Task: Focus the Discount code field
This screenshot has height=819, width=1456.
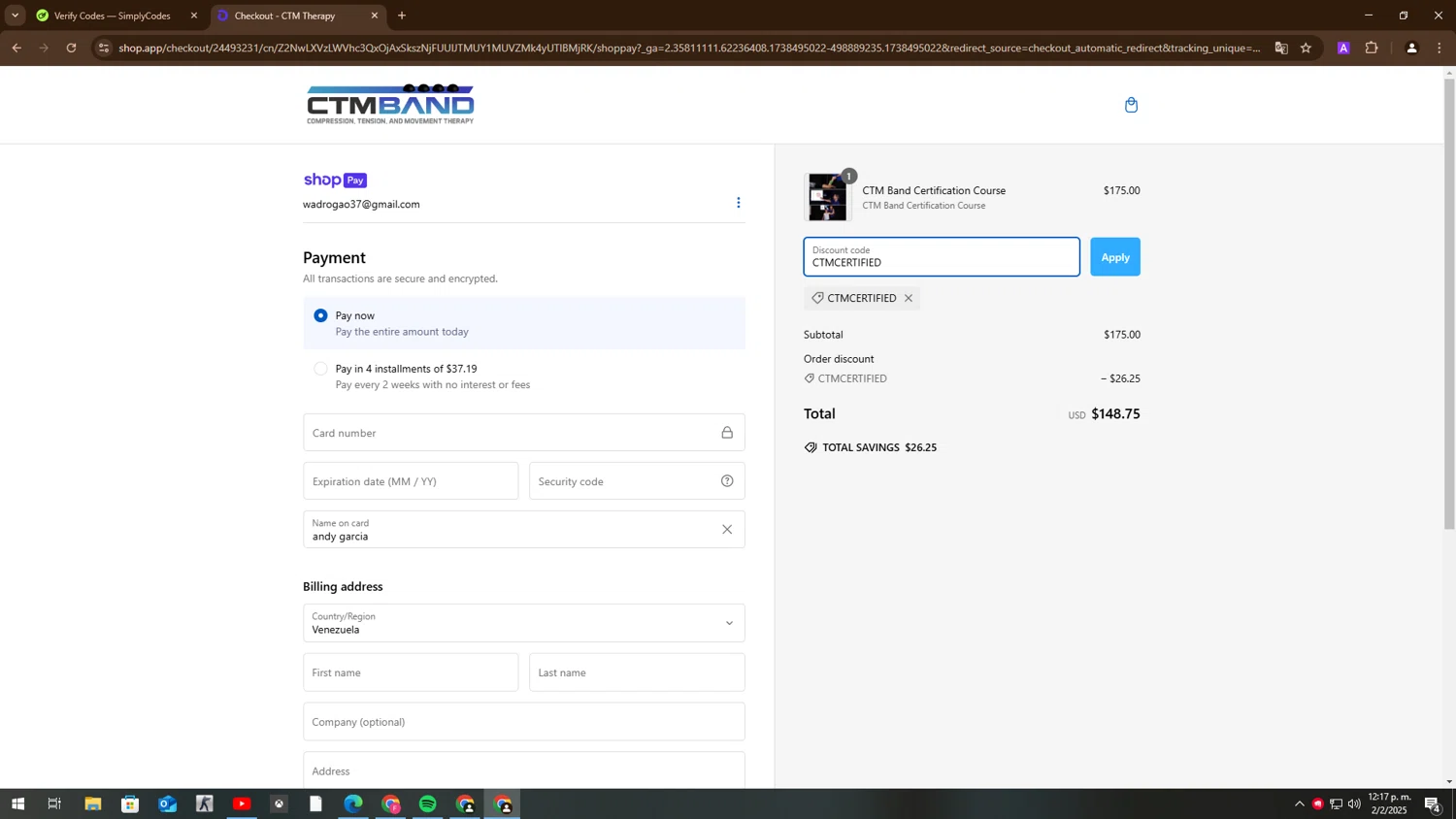Action: coord(942,257)
